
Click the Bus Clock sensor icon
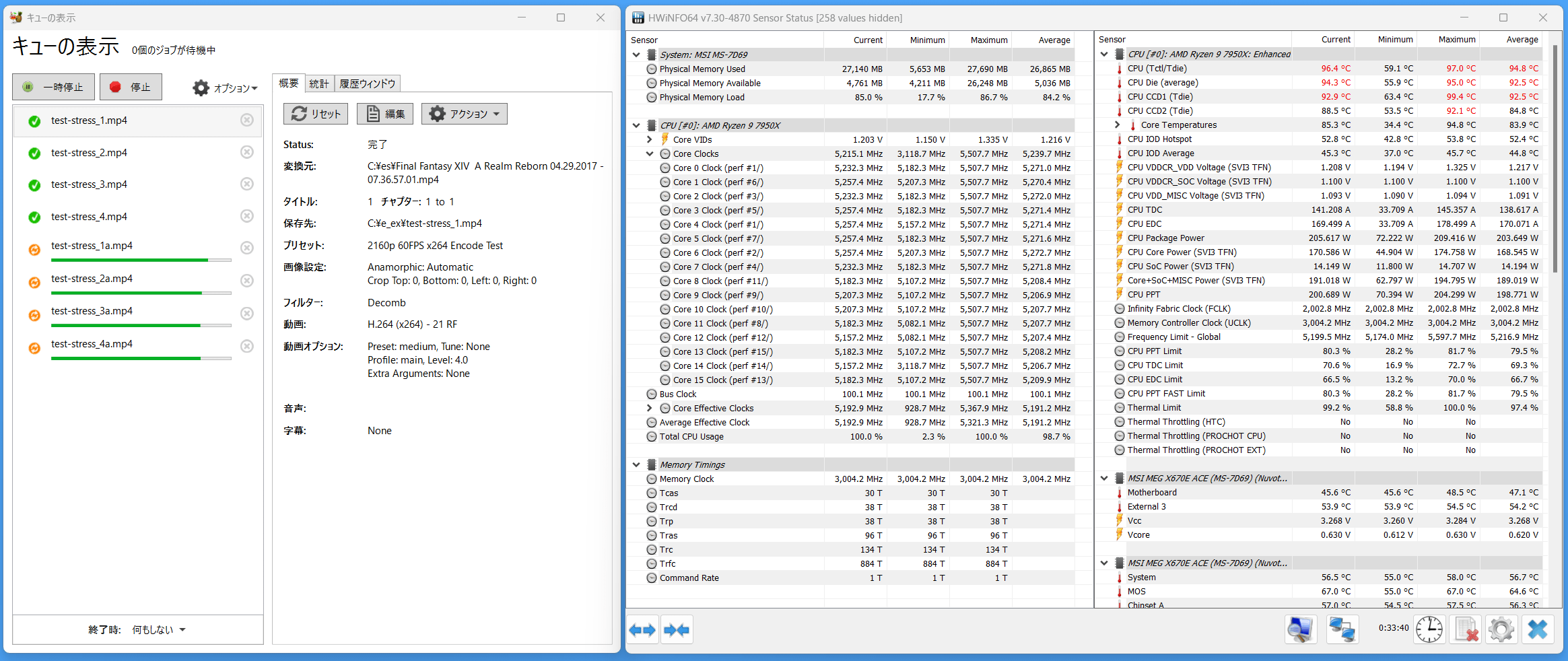click(652, 394)
